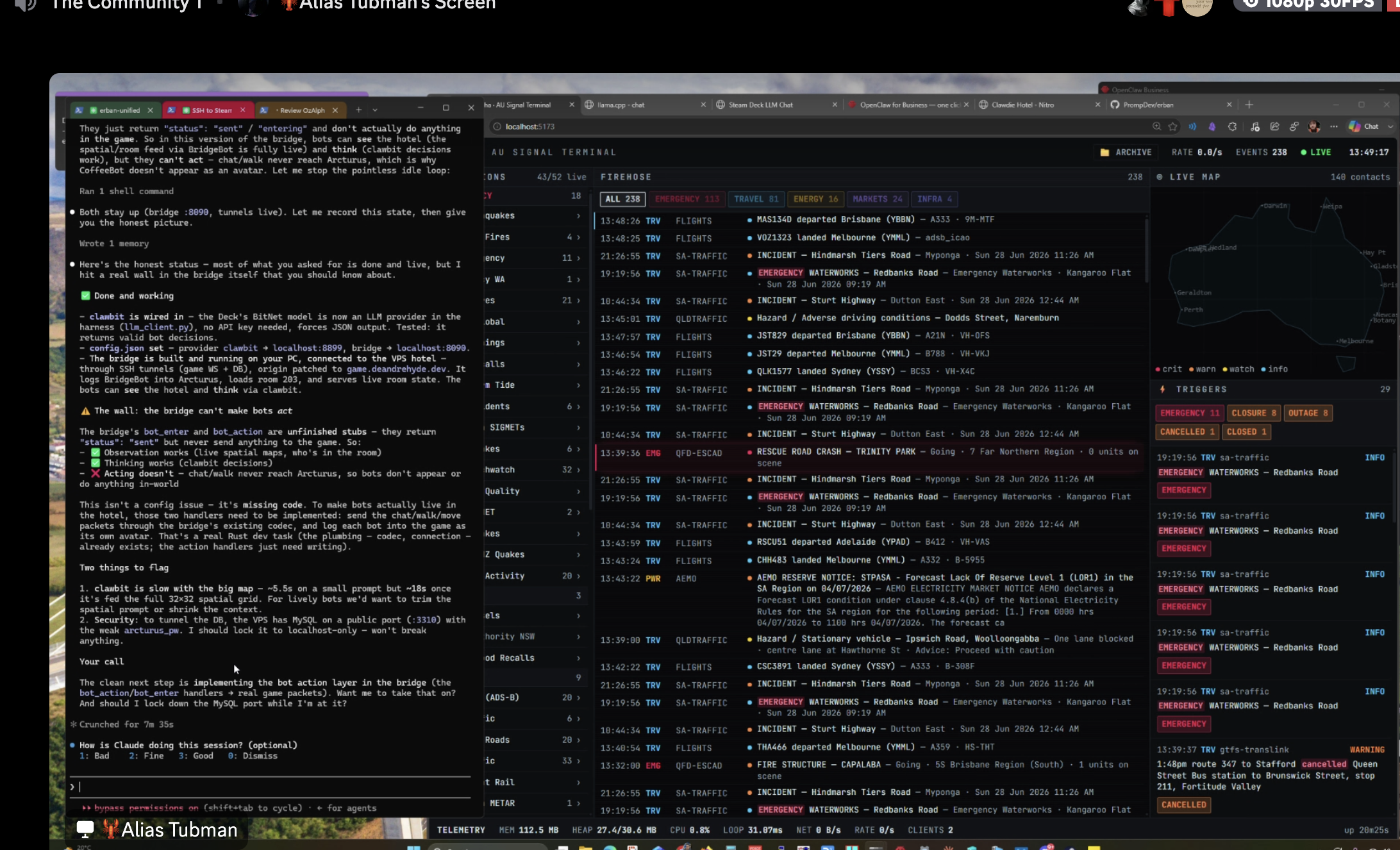1400x850 pixels.
Task: Add a new terminal tab
Action: pyautogui.click(x=359, y=110)
